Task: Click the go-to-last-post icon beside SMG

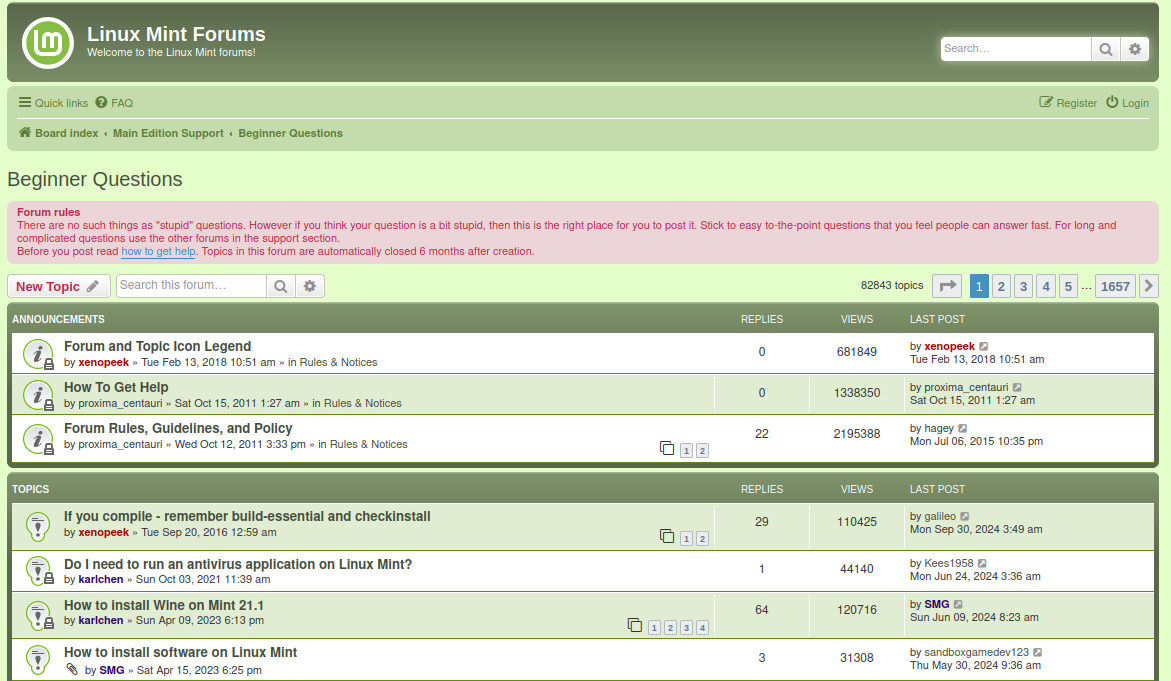Action: click(x=958, y=604)
